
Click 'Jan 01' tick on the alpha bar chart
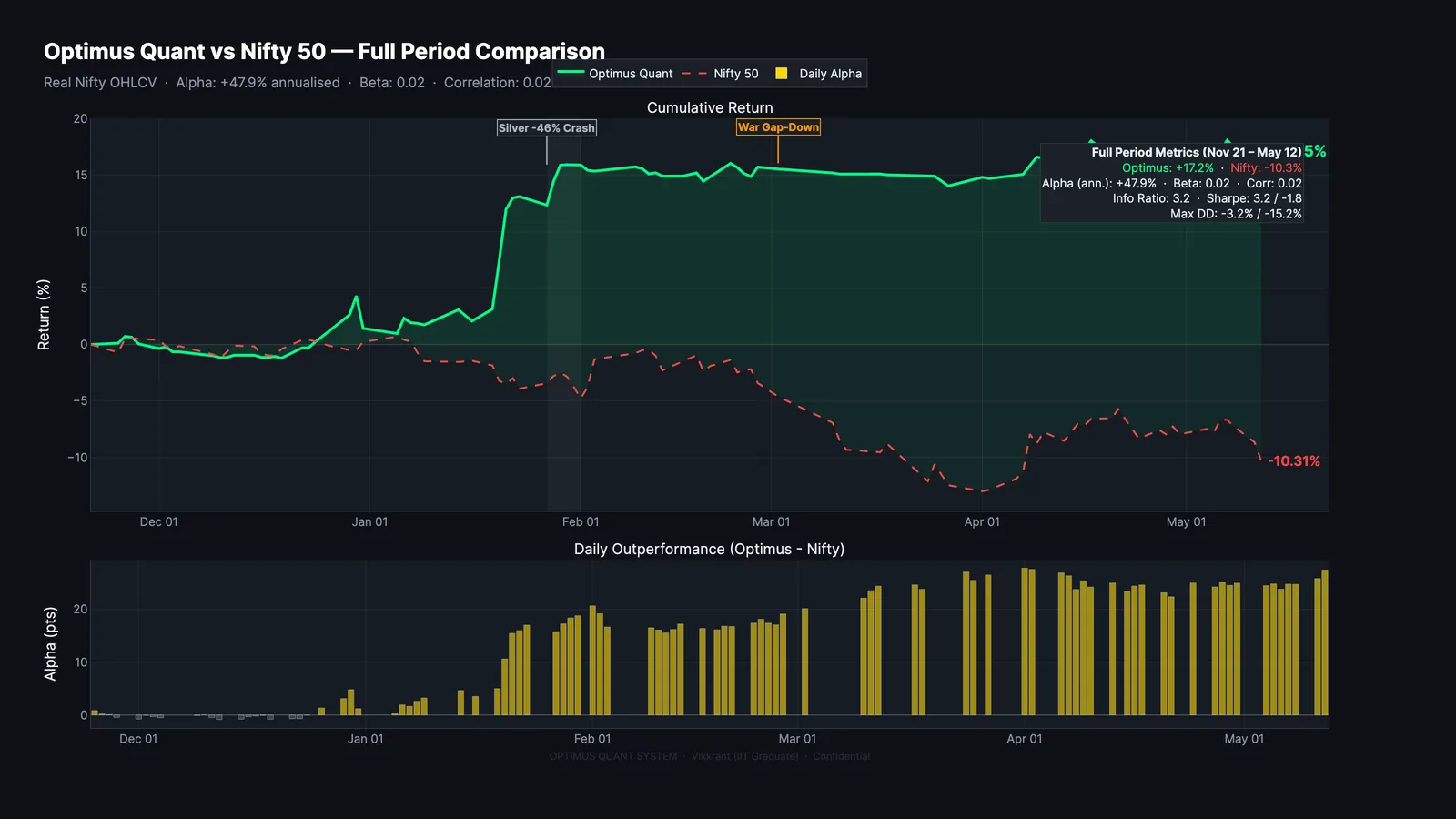pyautogui.click(x=365, y=739)
